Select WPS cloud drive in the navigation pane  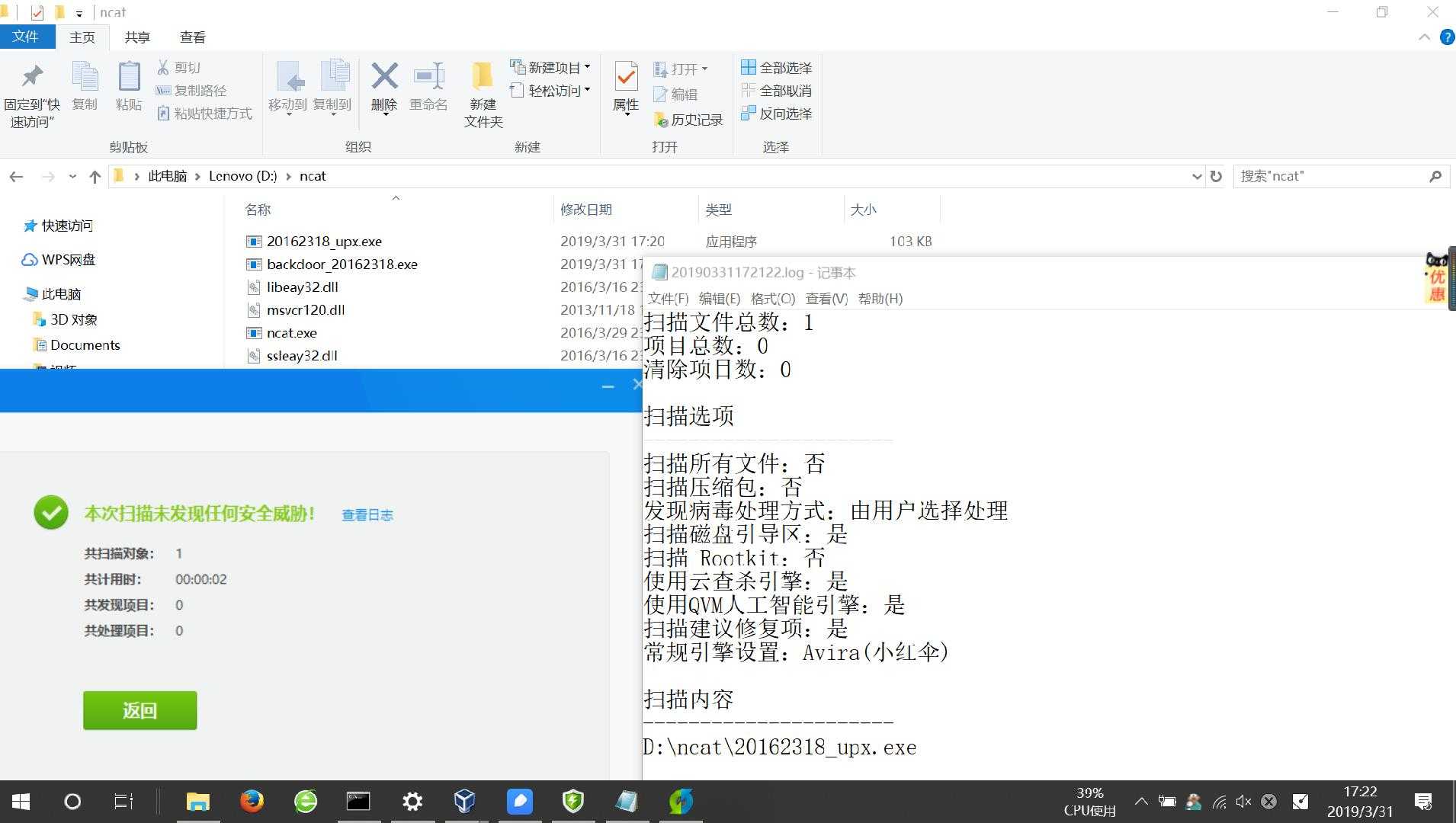coord(68,260)
